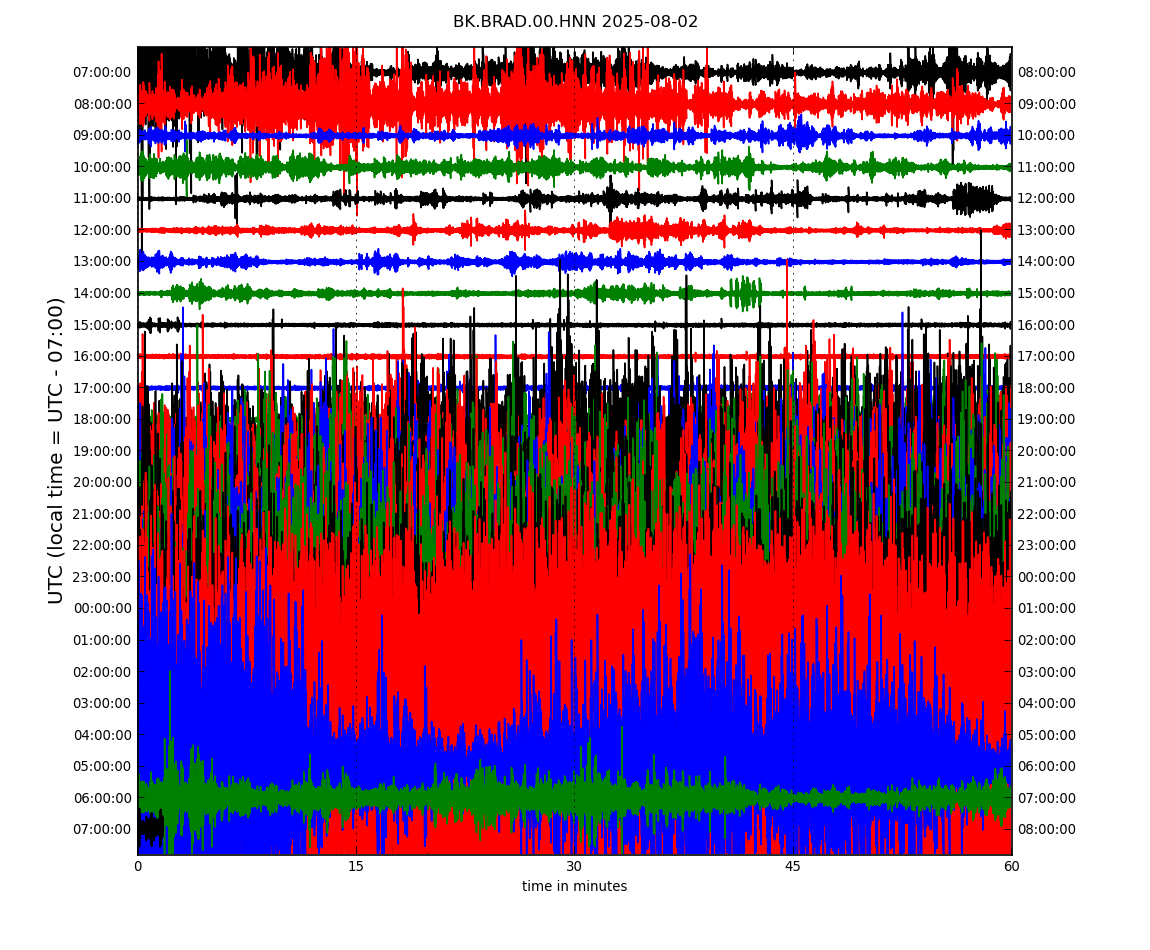Select 13:00:00 on the right local-time axis

1047,230
